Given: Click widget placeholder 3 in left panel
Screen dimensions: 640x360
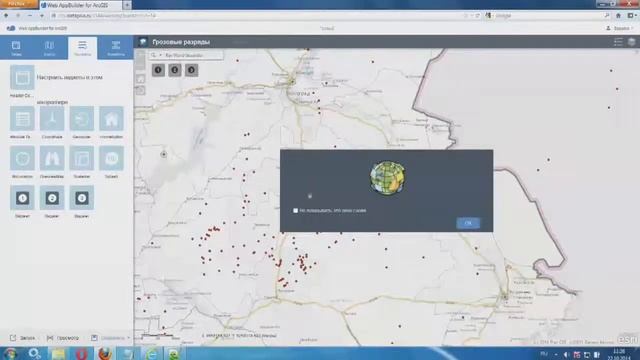Looking at the screenshot, I should [82, 198].
